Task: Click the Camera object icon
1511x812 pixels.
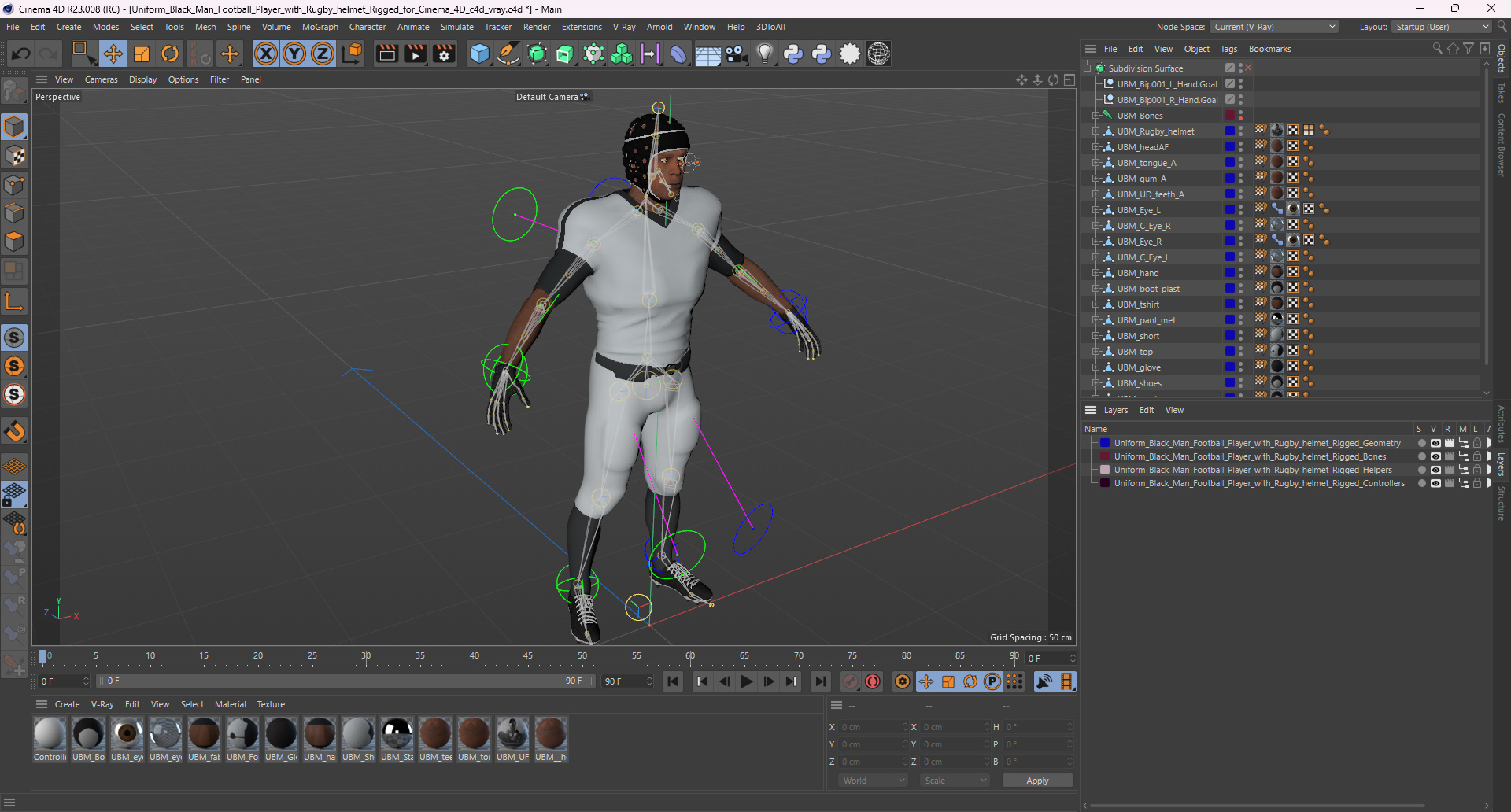Action: (x=736, y=54)
